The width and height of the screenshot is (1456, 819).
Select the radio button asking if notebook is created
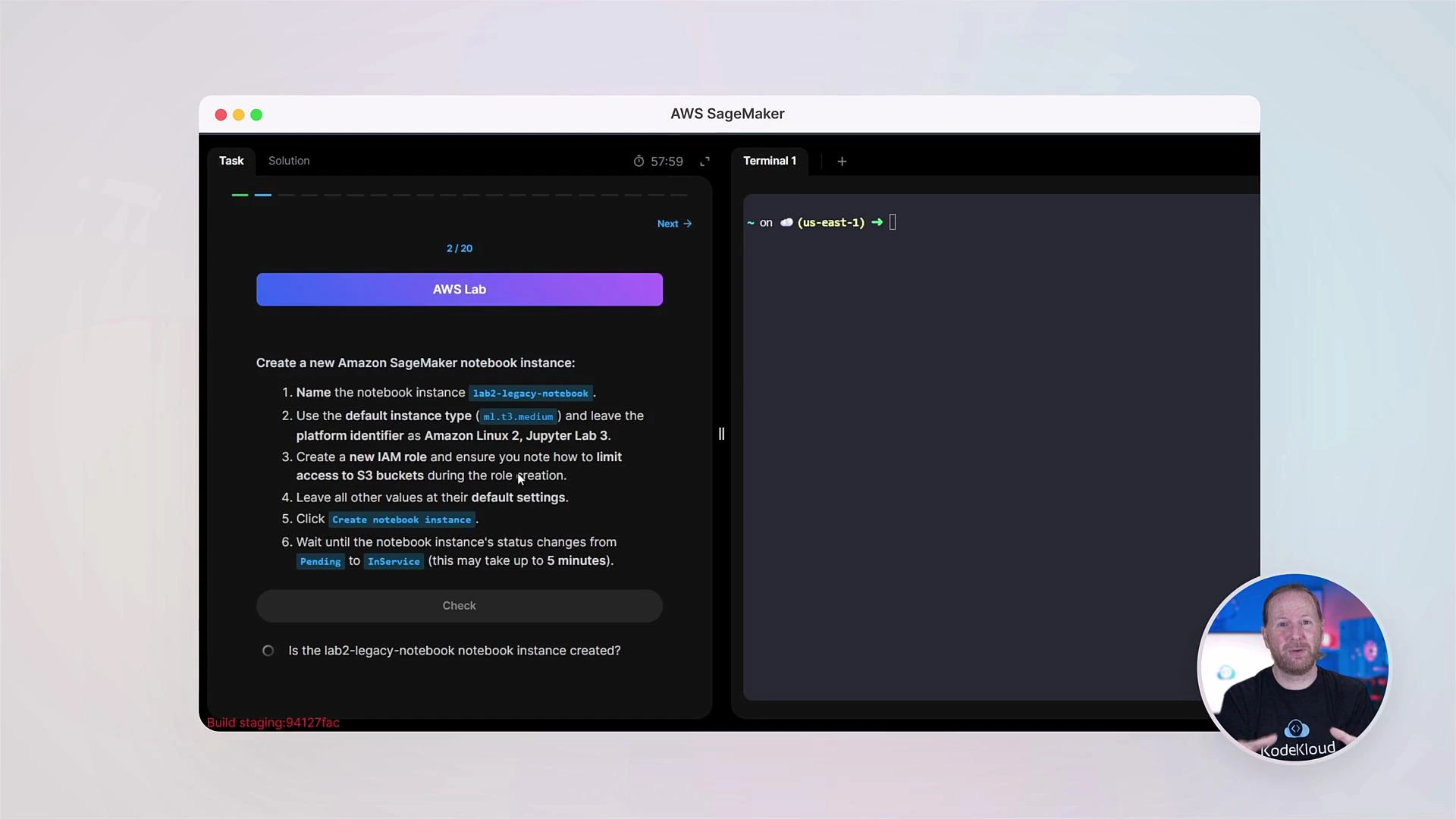coord(268,650)
